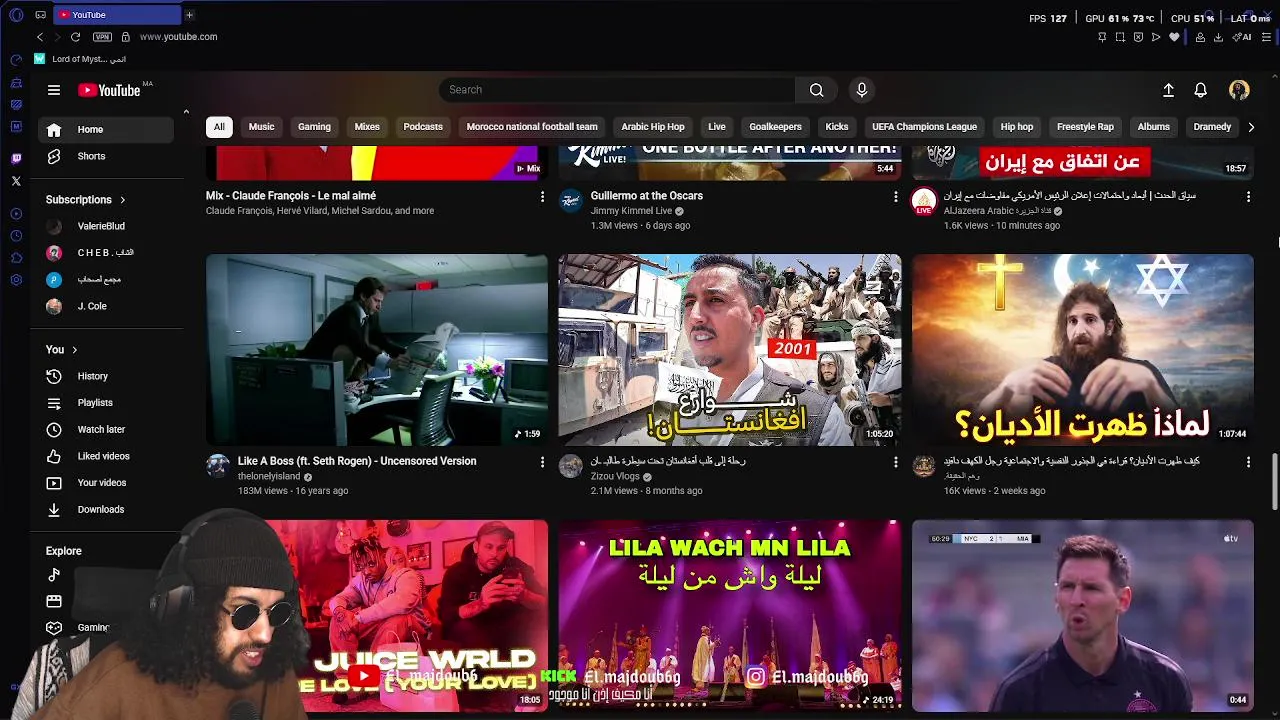Open Shorts in the sidebar
This screenshot has height=720, width=1280.
[106, 156]
